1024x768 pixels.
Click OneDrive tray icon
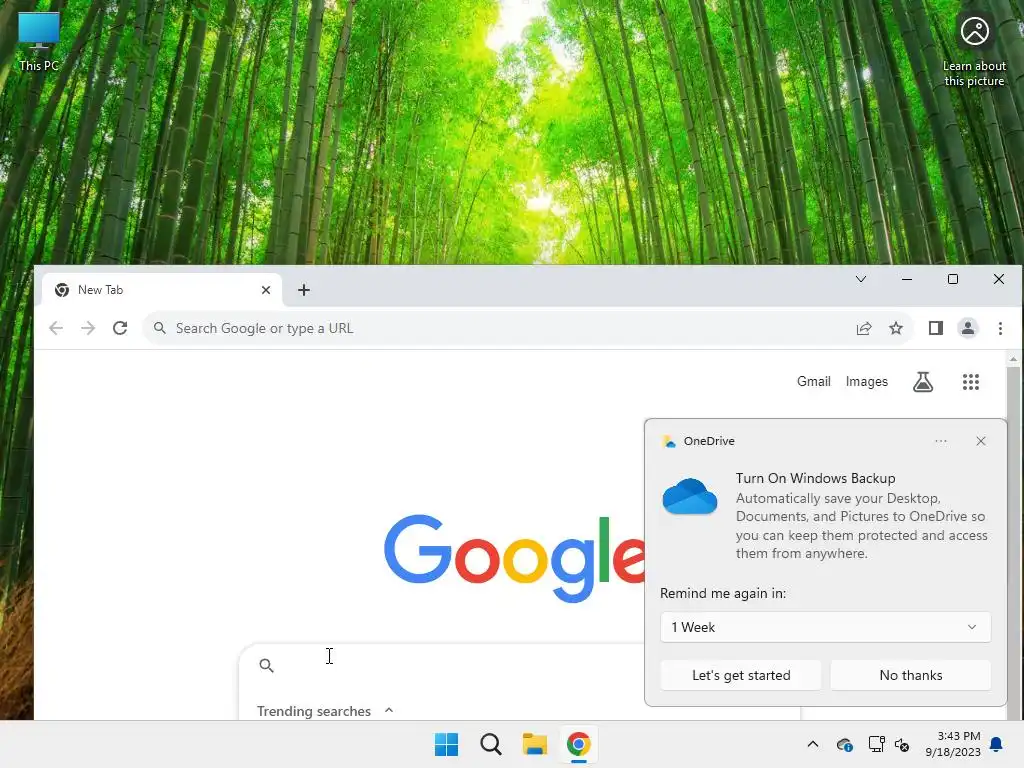click(x=844, y=744)
